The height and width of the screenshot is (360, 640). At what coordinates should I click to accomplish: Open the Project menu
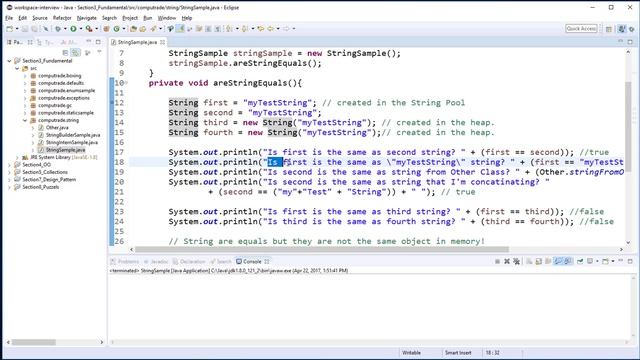pos(130,18)
